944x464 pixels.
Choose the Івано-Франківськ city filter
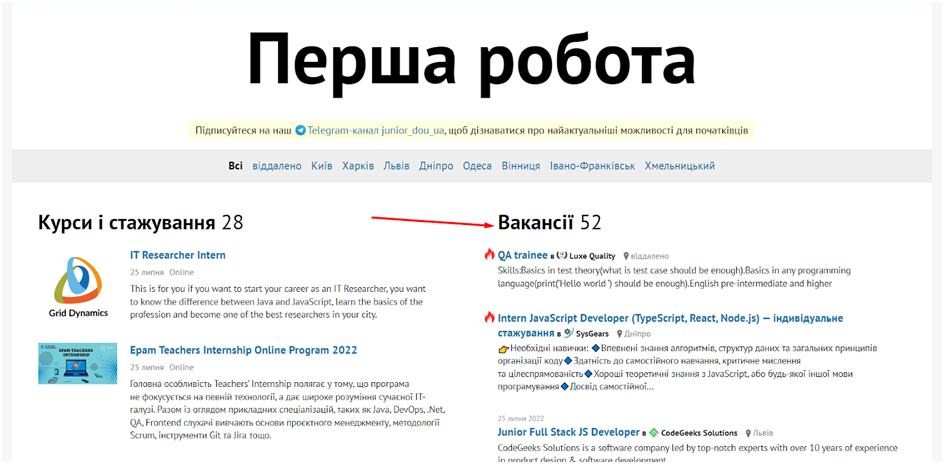click(x=592, y=166)
